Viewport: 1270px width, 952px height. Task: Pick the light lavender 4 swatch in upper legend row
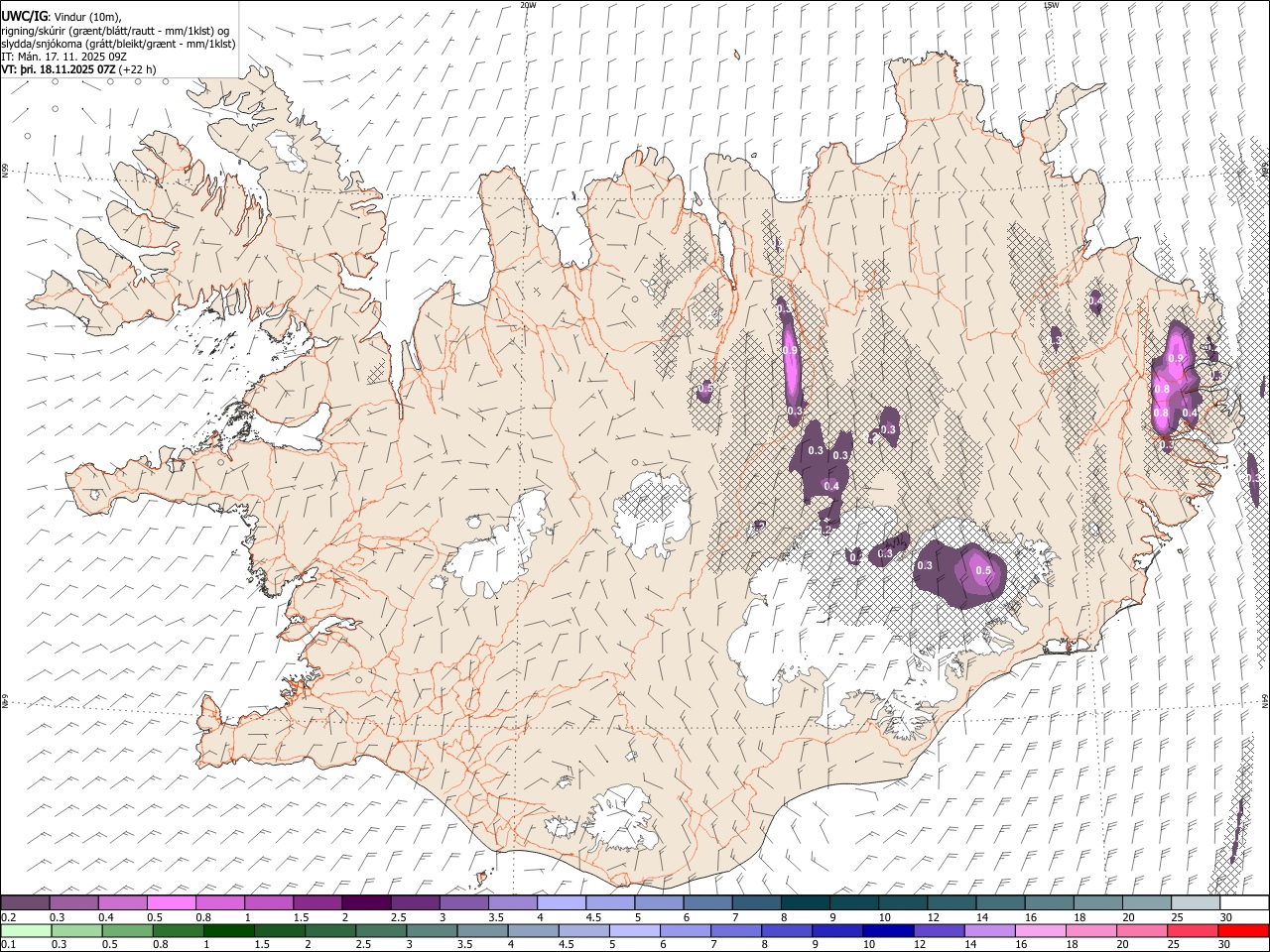coord(561,902)
